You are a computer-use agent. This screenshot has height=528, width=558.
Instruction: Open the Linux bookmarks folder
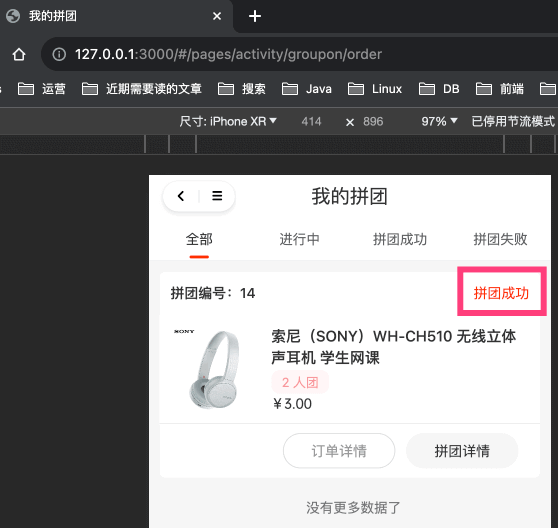(x=375, y=89)
